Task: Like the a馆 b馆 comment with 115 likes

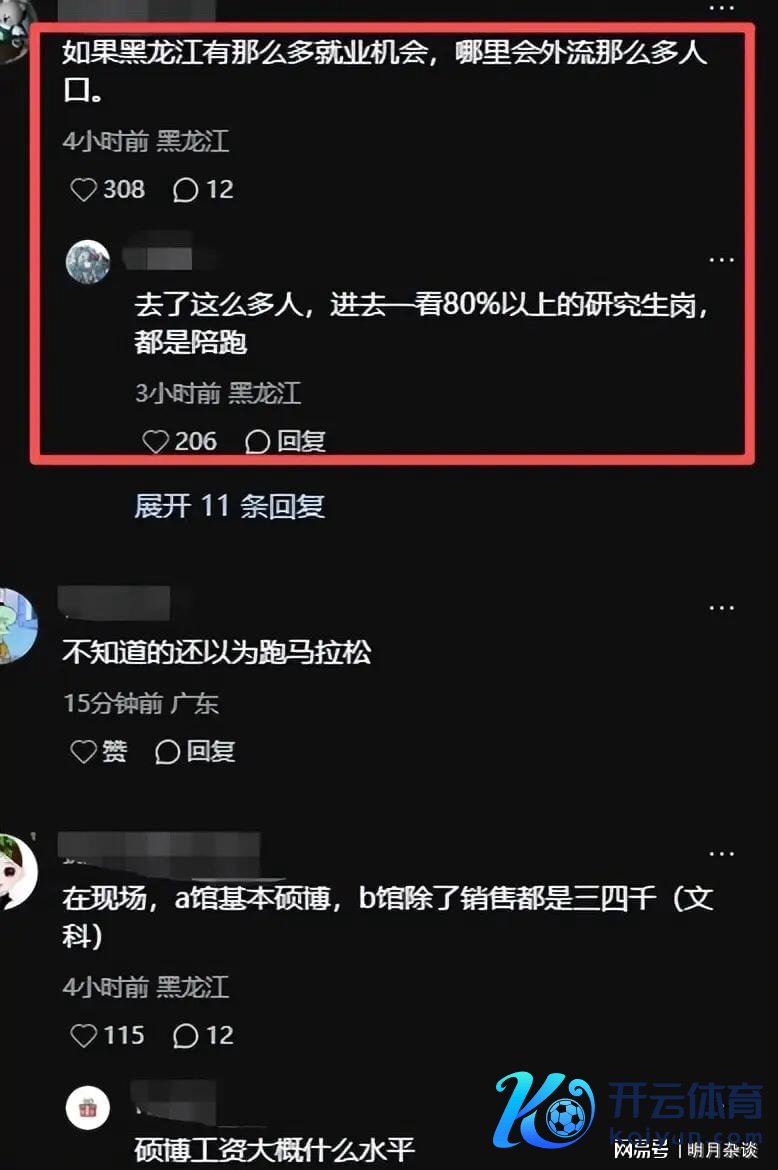Action: click(x=107, y=1035)
